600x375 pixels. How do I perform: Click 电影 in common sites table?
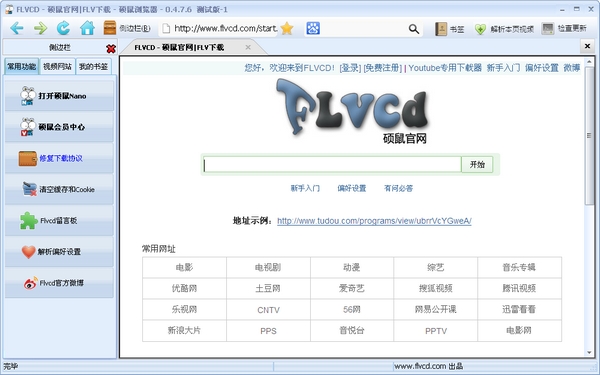(184, 267)
